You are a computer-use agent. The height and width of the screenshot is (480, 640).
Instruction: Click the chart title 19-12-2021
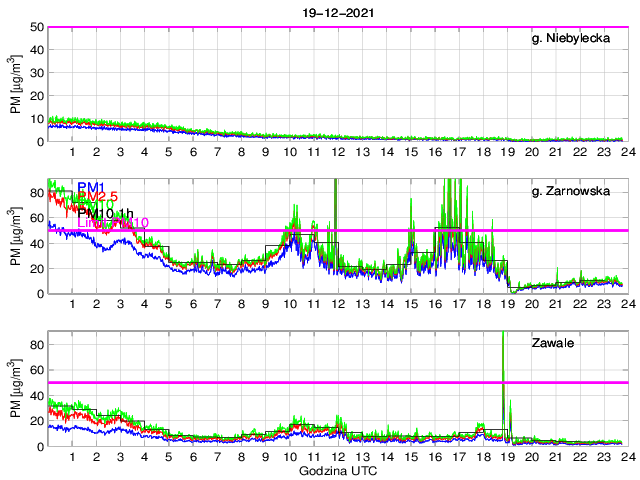[x=338, y=13]
